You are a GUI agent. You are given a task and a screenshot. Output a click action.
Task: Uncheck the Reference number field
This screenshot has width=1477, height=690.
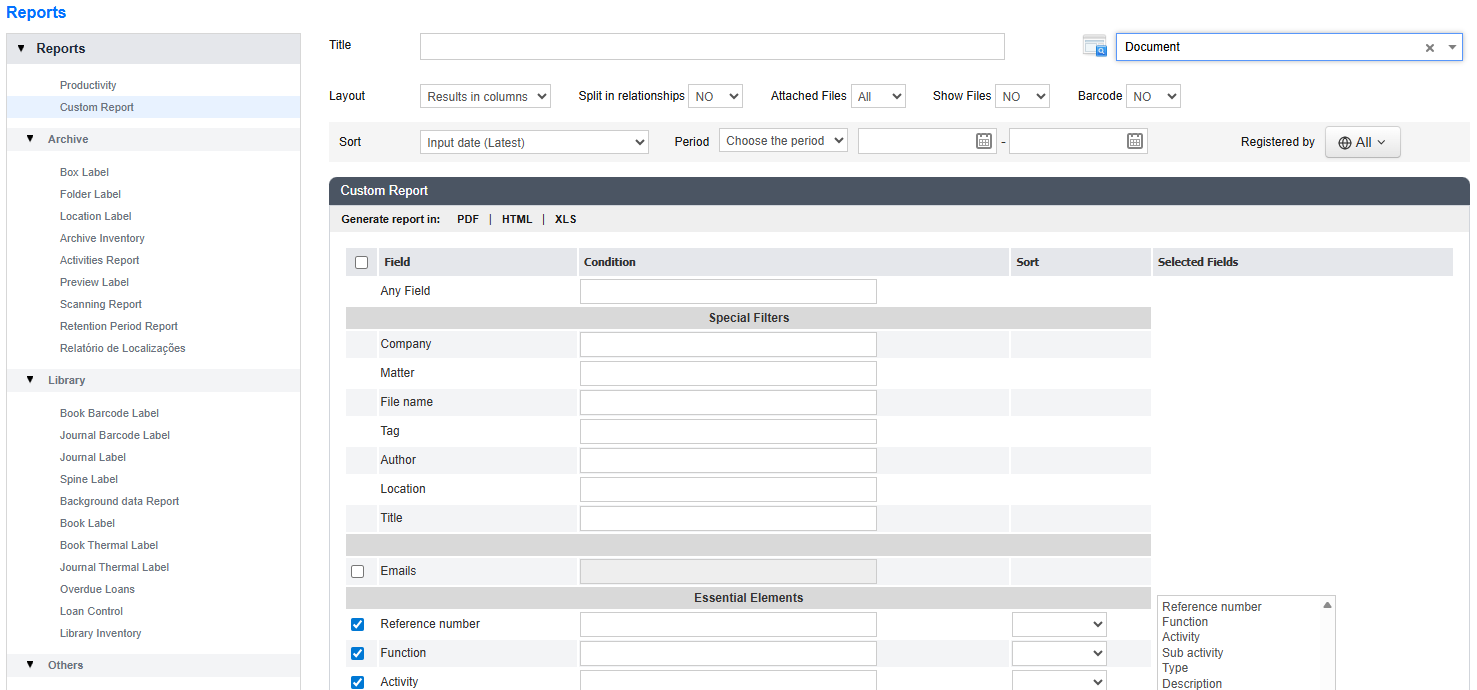click(x=358, y=624)
